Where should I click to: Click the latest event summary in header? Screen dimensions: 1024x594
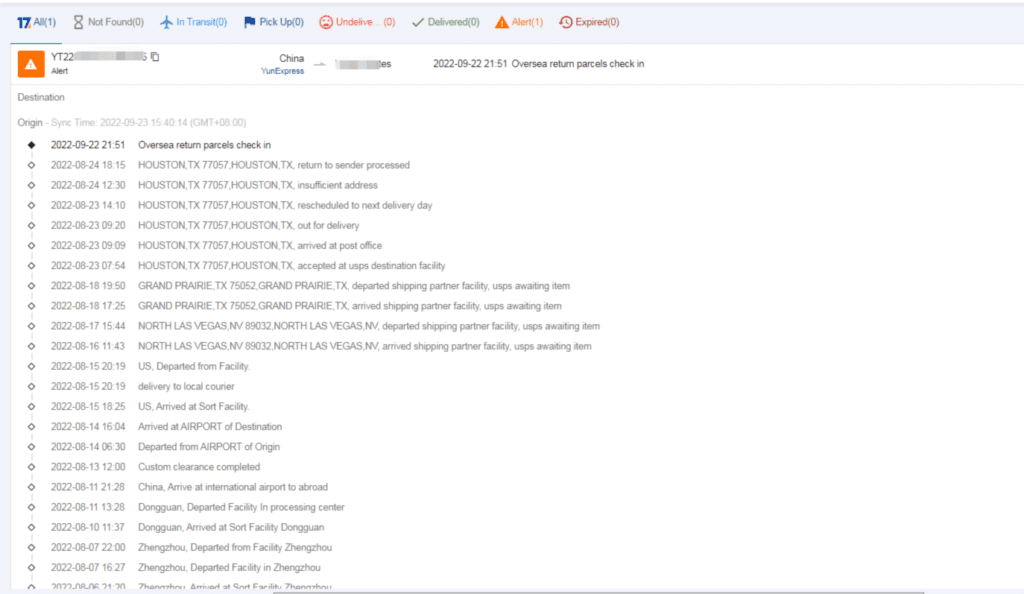(x=538, y=64)
